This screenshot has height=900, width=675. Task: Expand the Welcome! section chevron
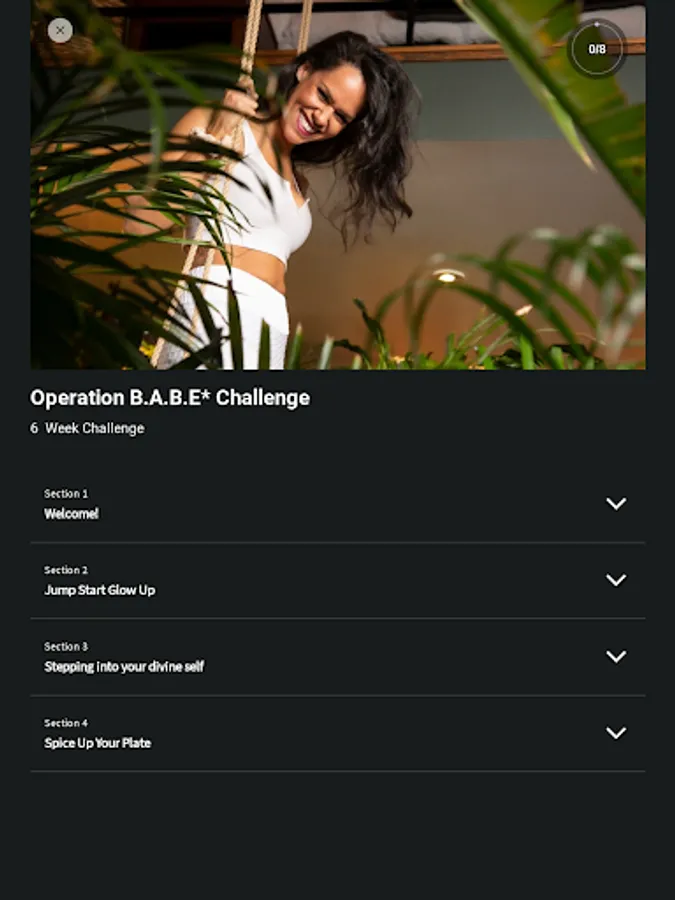click(x=616, y=503)
